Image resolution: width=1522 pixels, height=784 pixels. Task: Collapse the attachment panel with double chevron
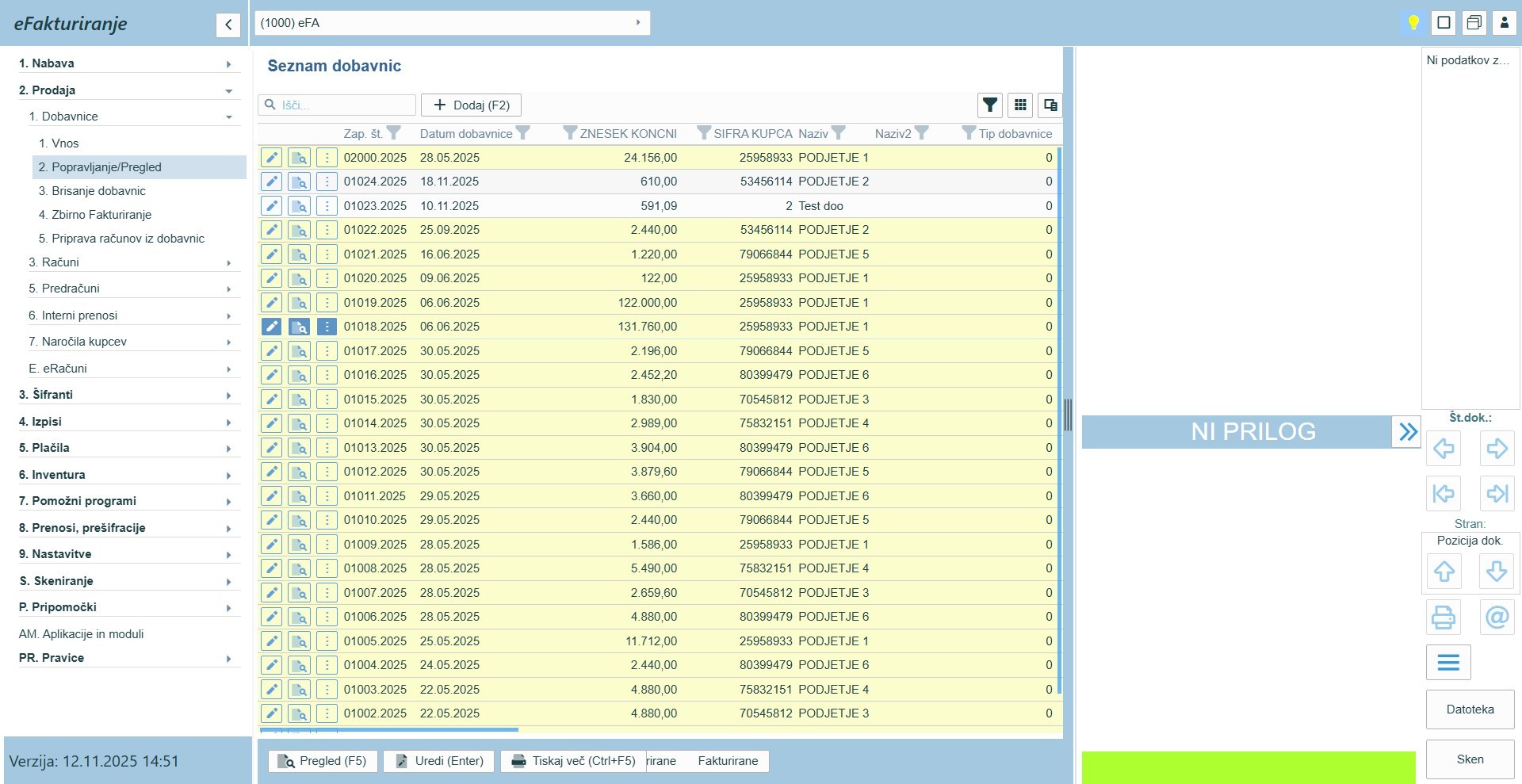(x=1407, y=432)
